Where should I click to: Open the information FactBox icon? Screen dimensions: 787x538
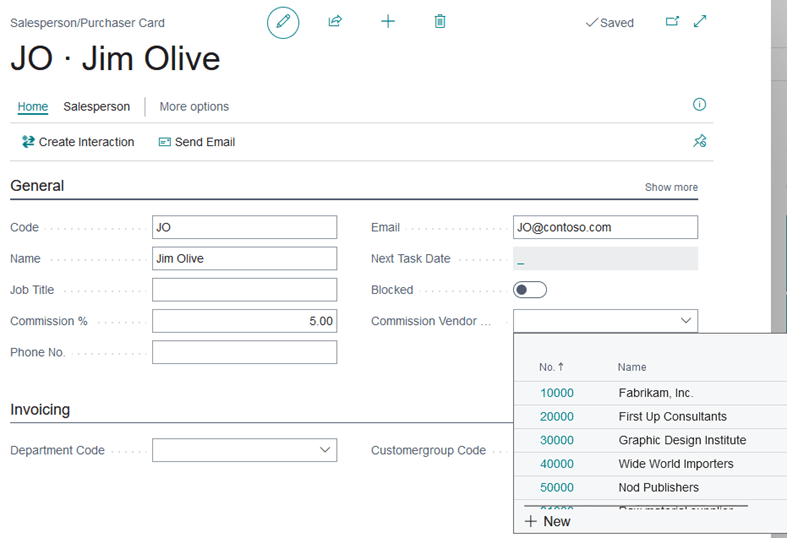click(x=700, y=105)
